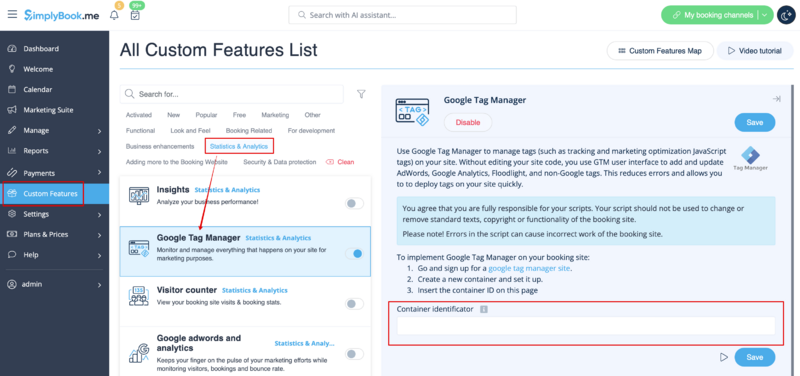The height and width of the screenshot is (376, 800).
Task: Expand the Settings submenu arrow
Action: 99,215
